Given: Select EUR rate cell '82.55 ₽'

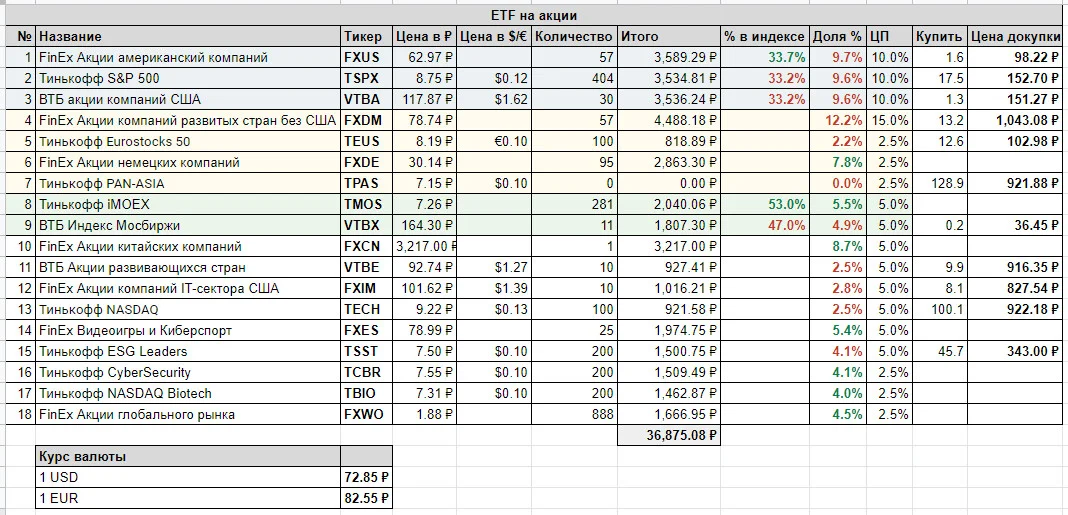Looking at the screenshot, I should pos(367,499).
